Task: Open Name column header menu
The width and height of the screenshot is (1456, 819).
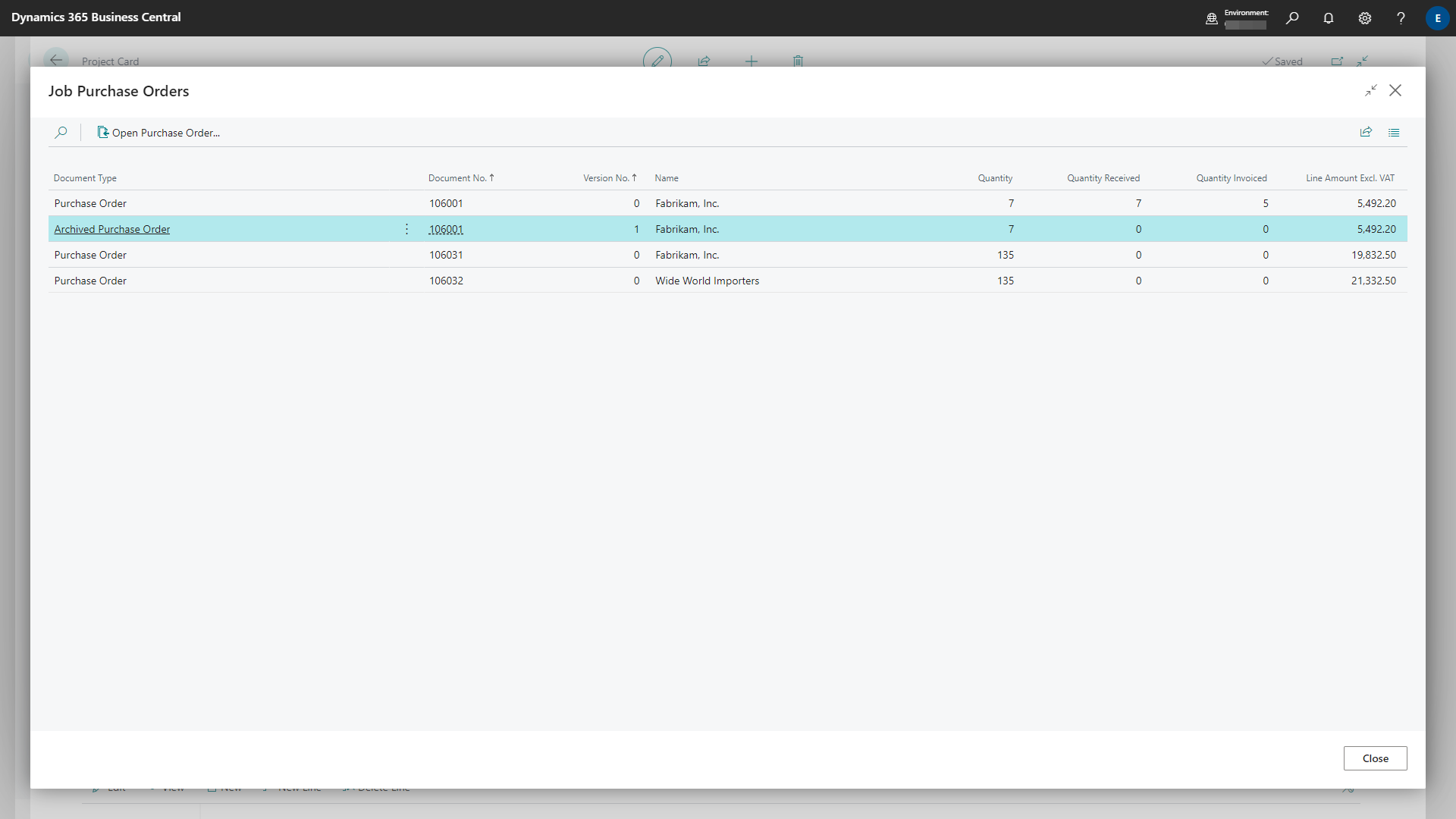Action: click(x=667, y=178)
